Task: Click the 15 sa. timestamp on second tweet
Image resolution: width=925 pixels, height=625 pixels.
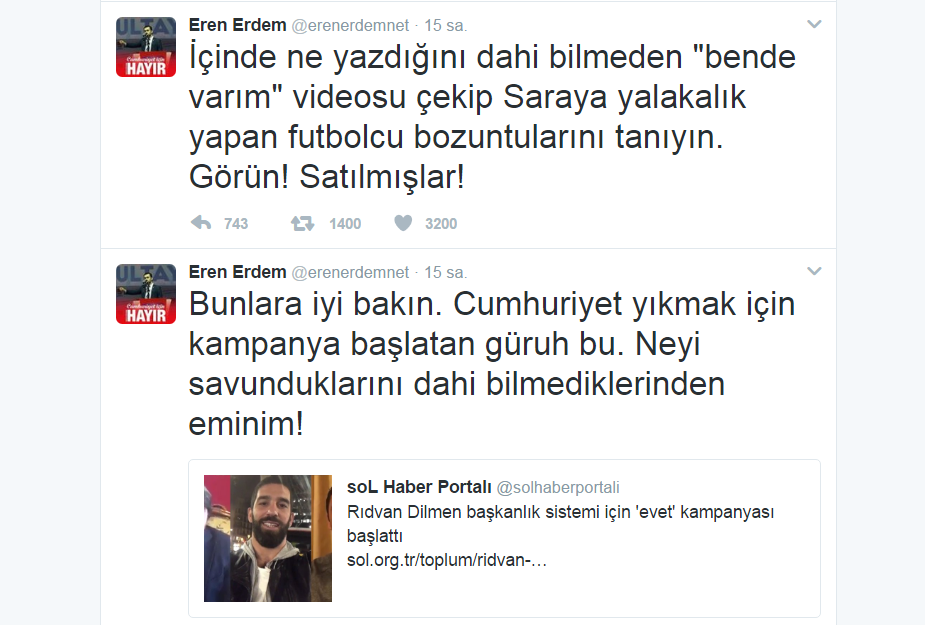Action: (445, 272)
